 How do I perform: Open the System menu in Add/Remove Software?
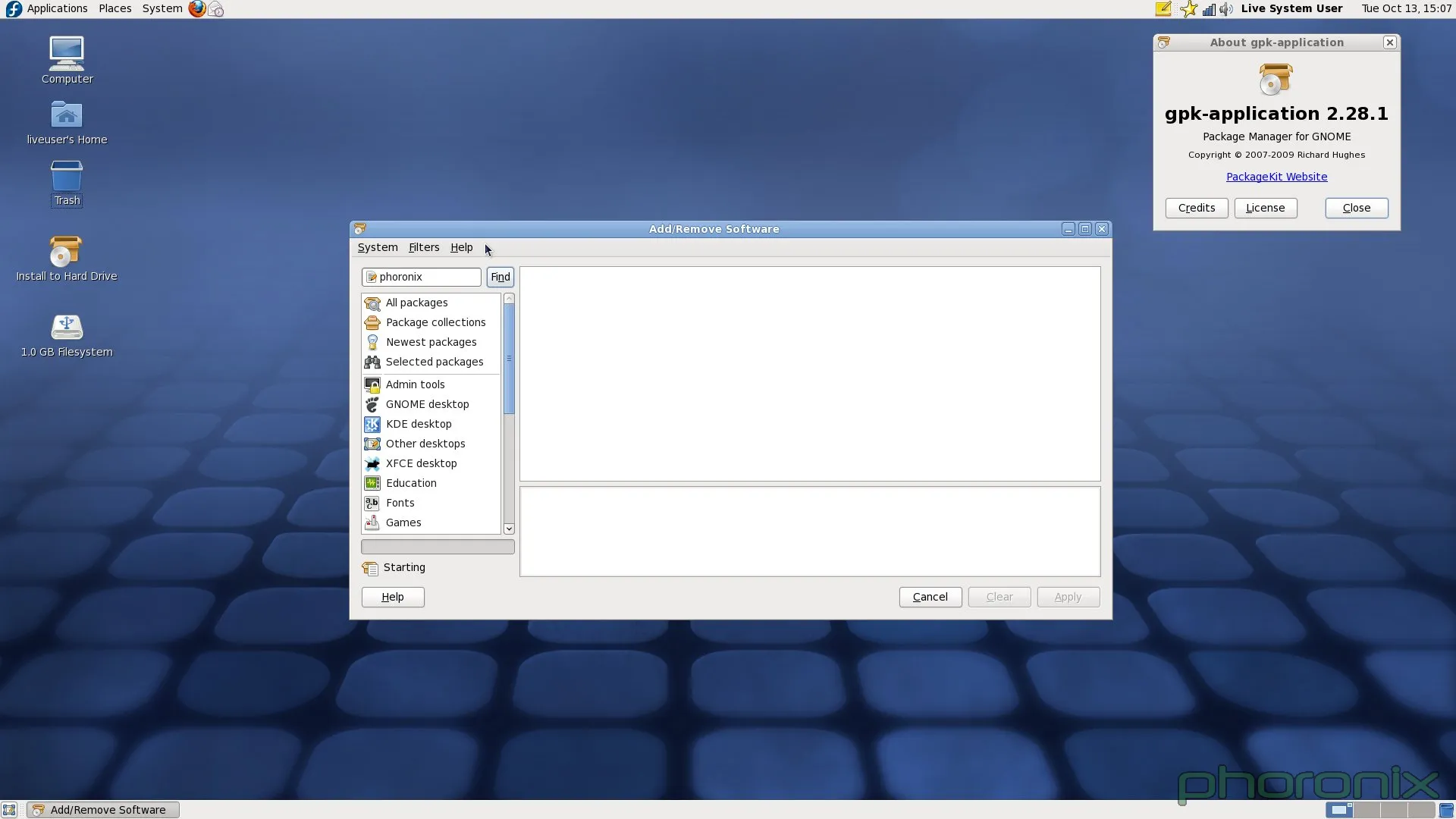point(378,248)
